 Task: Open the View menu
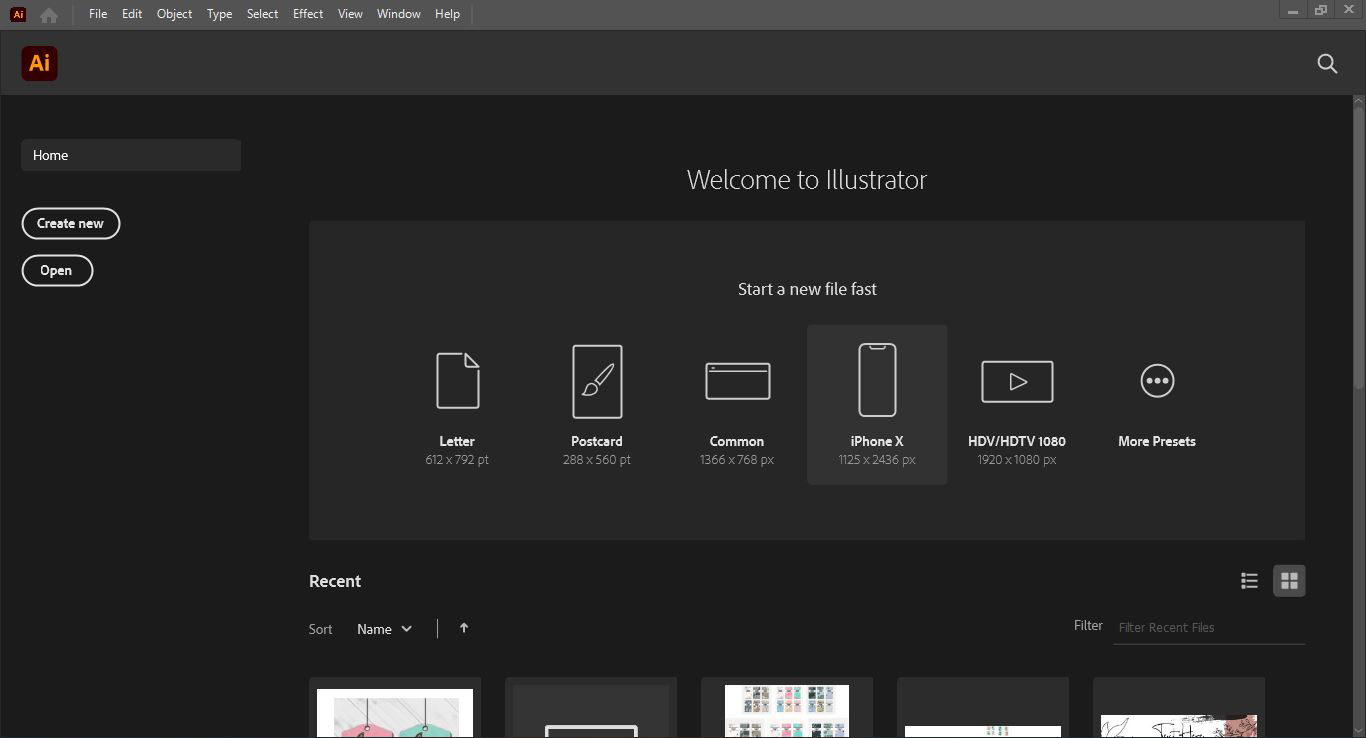pyautogui.click(x=350, y=14)
